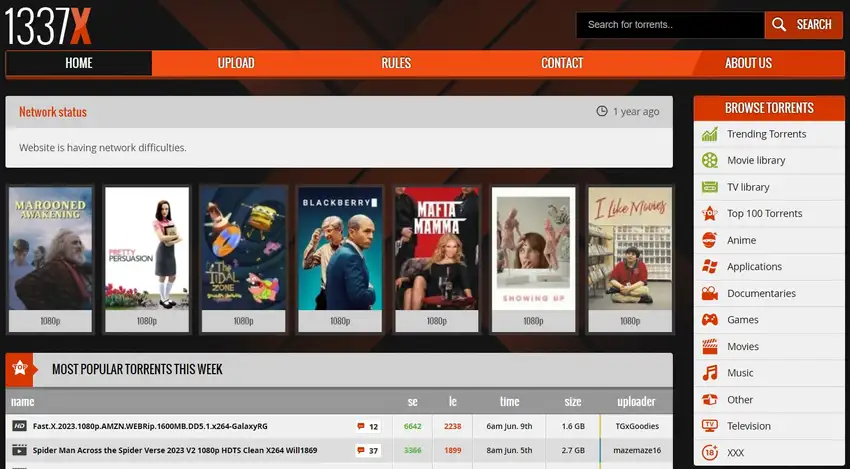Open the Rules tab
This screenshot has width=850, height=469.
[x=396, y=63]
